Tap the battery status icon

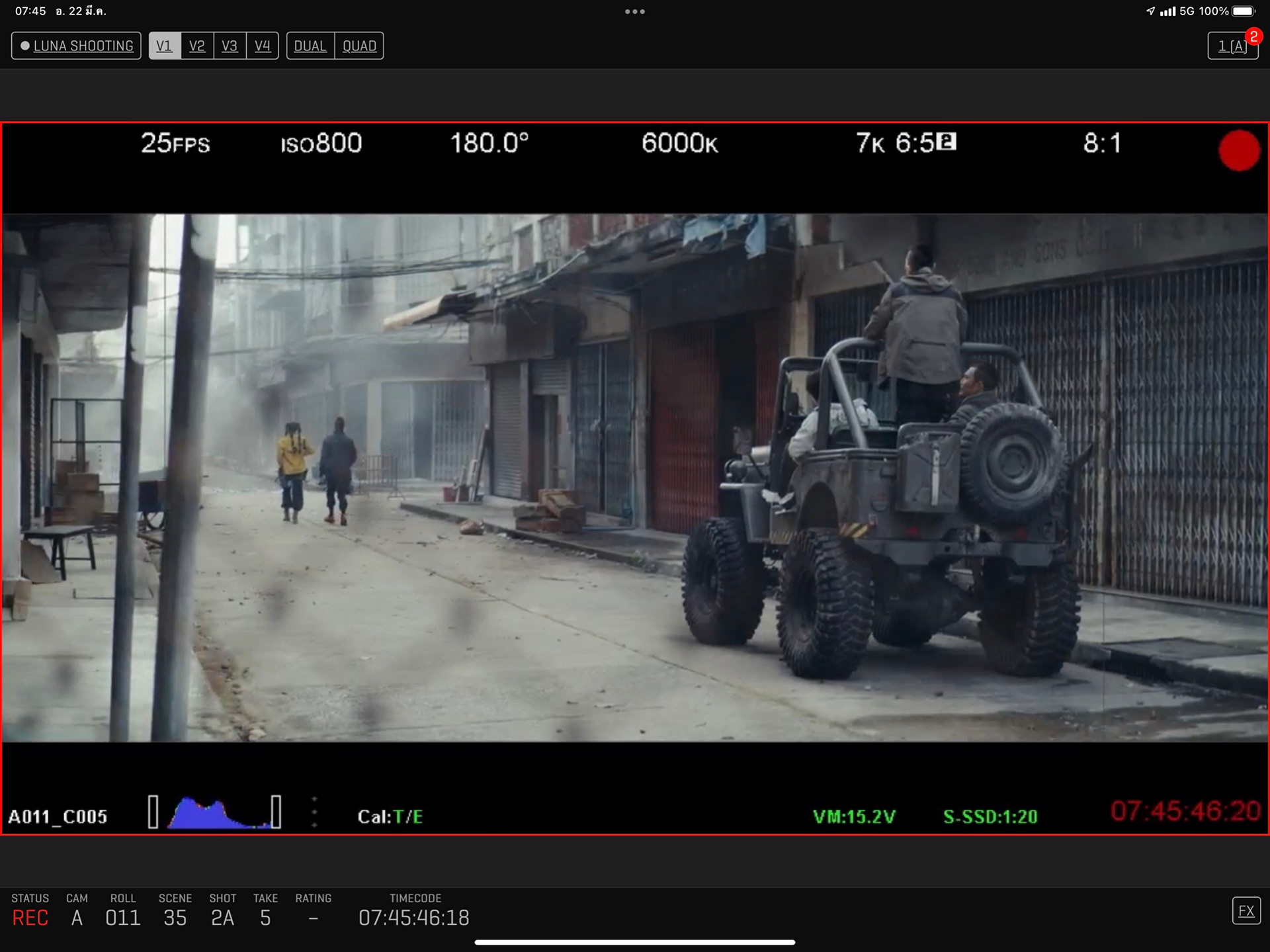pos(1243,11)
